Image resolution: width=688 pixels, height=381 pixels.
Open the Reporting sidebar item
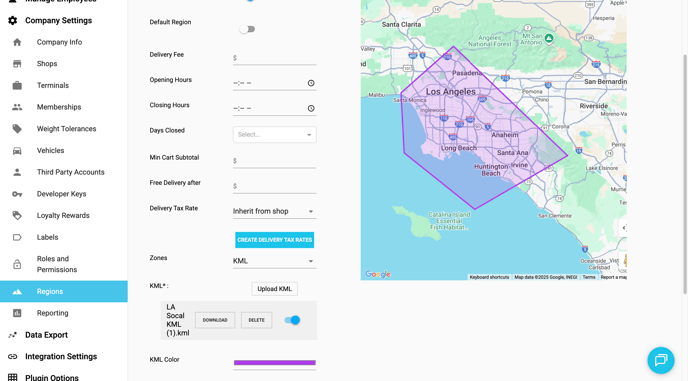53,313
